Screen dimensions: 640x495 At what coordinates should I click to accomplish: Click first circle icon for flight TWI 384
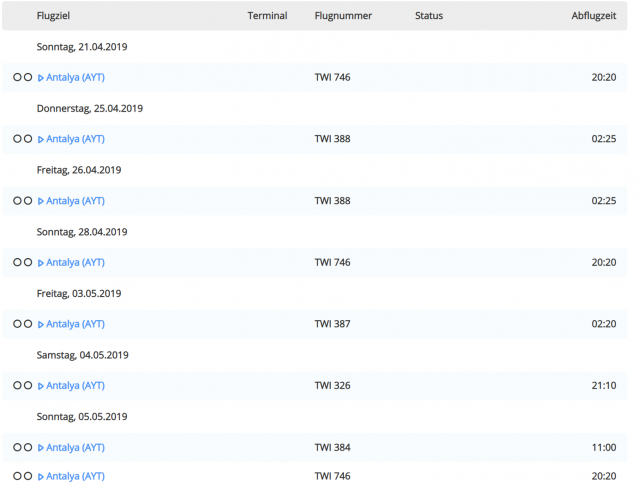(x=17, y=448)
